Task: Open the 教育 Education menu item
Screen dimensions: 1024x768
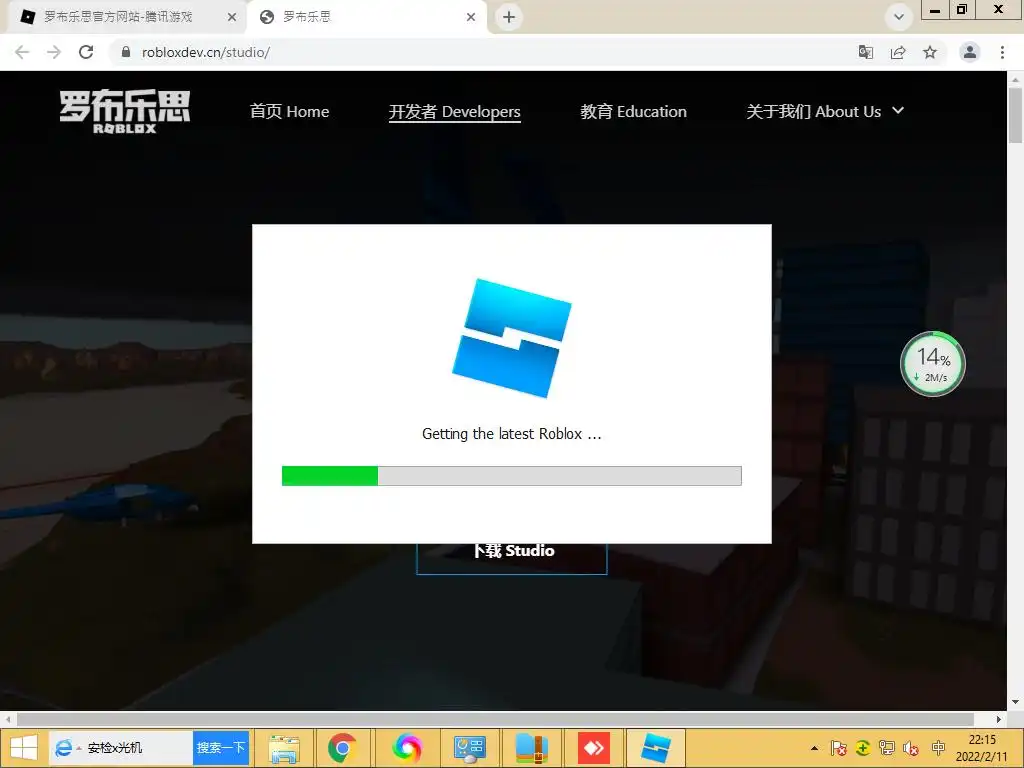Action: (633, 112)
